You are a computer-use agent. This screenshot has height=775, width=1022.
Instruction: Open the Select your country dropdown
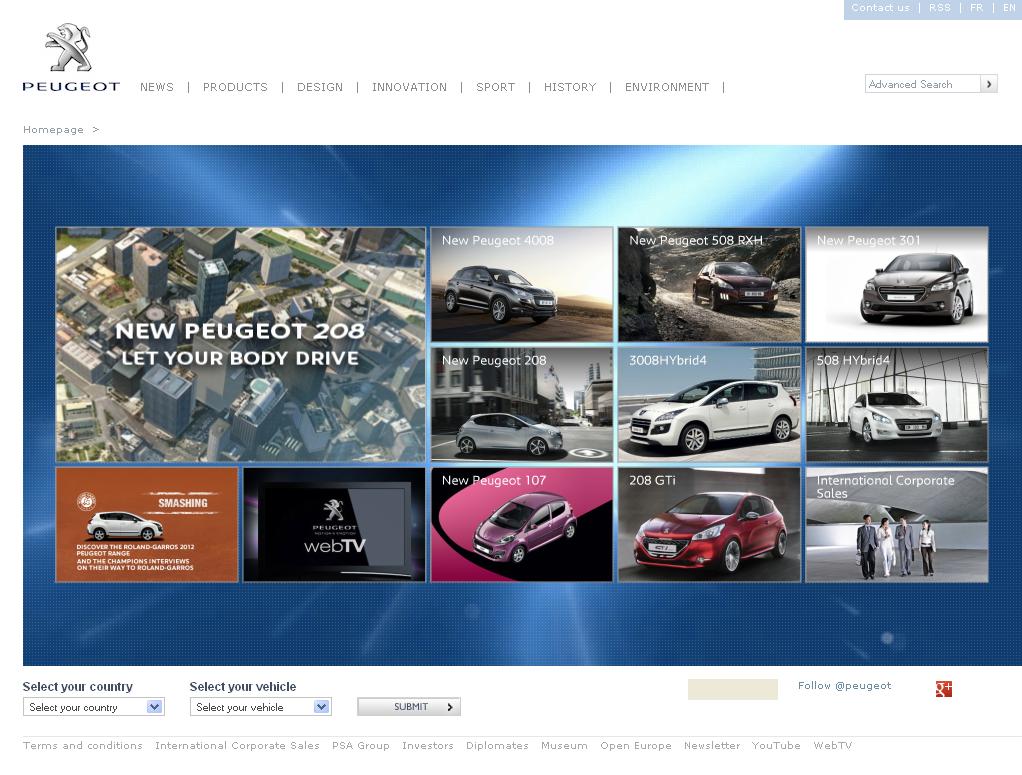point(93,707)
